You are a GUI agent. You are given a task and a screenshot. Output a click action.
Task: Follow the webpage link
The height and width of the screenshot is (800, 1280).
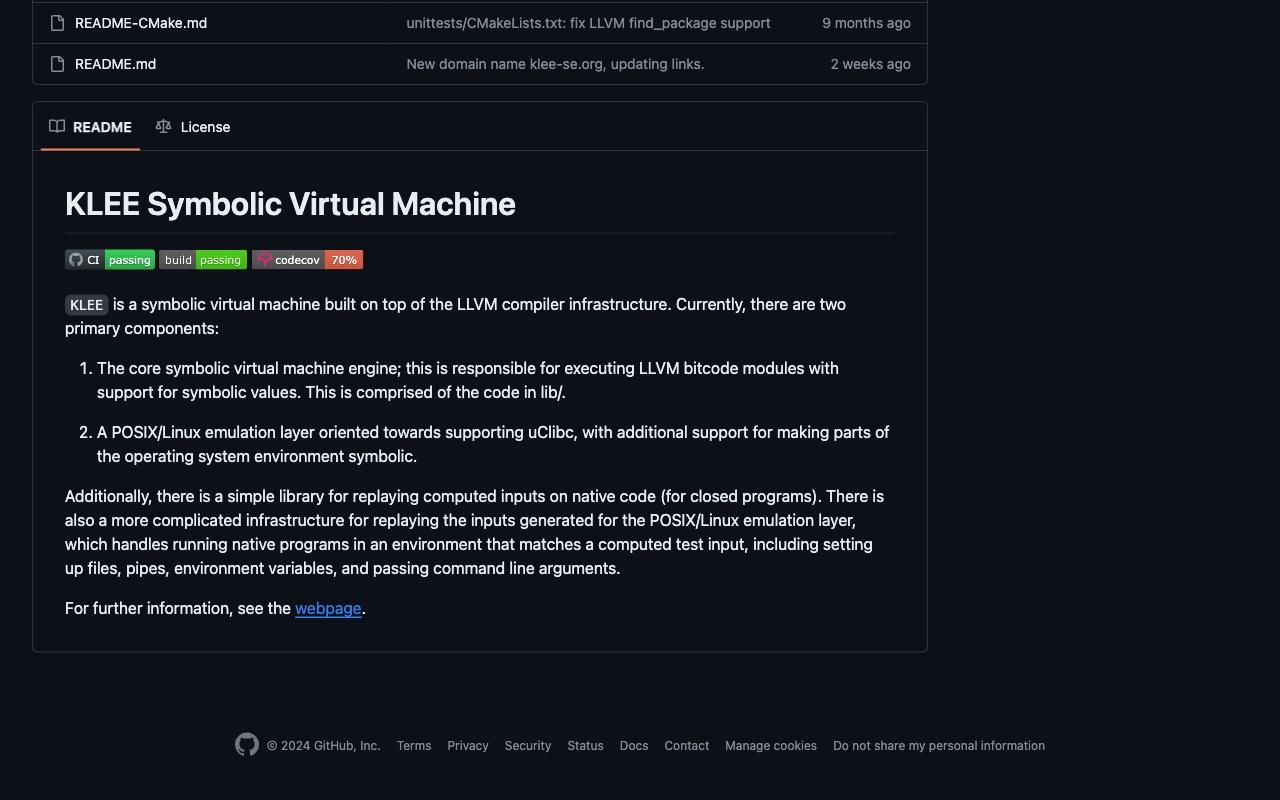point(328,608)
